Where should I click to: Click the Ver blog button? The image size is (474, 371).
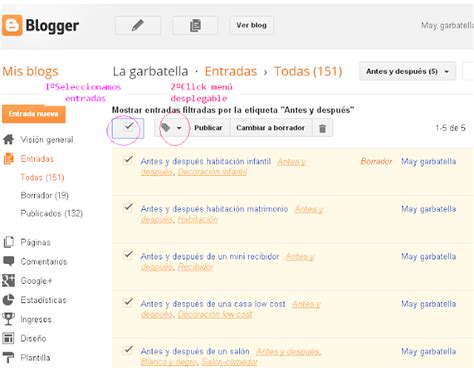point(251,25)
